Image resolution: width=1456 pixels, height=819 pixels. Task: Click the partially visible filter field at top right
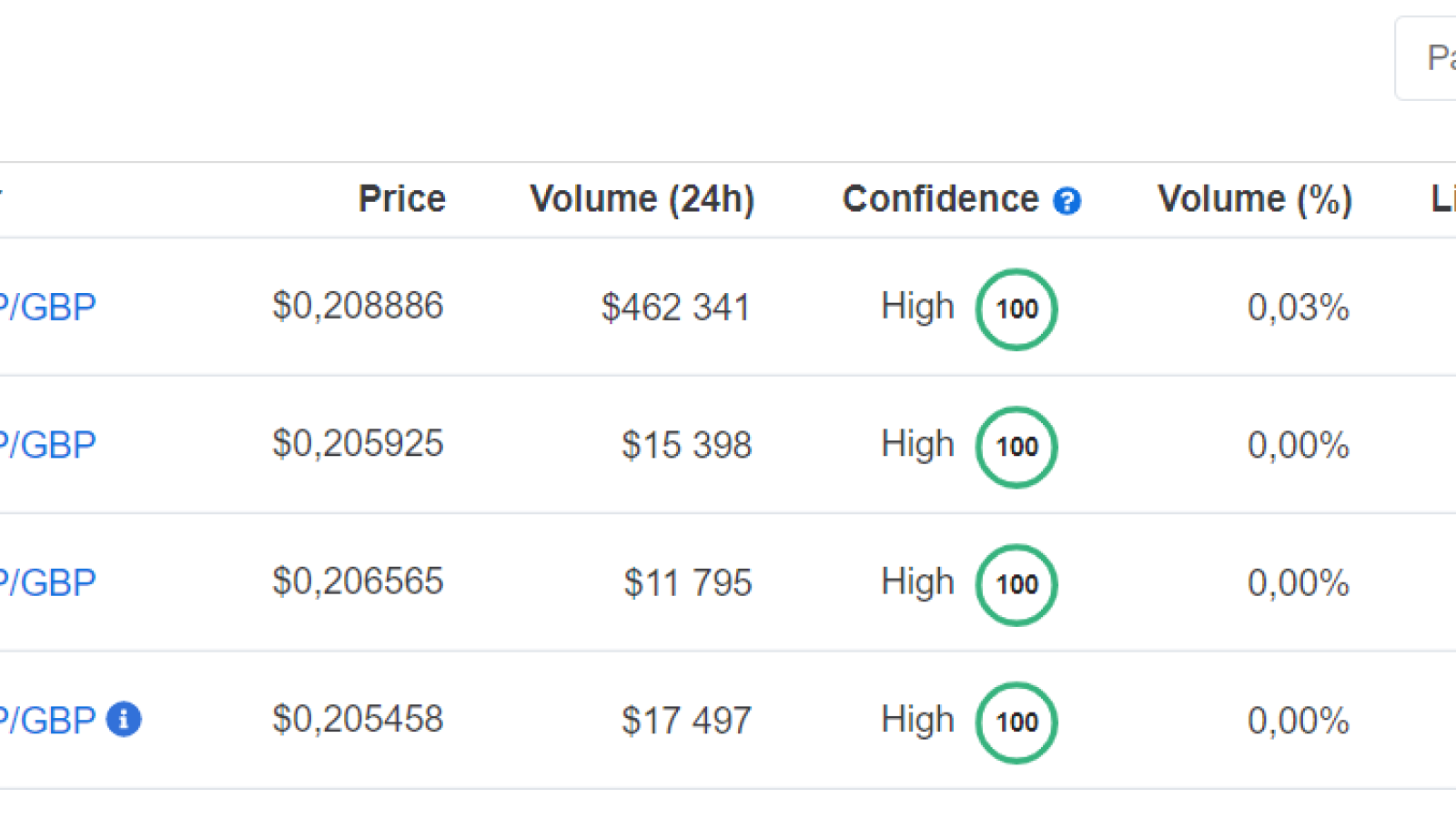1426,58
